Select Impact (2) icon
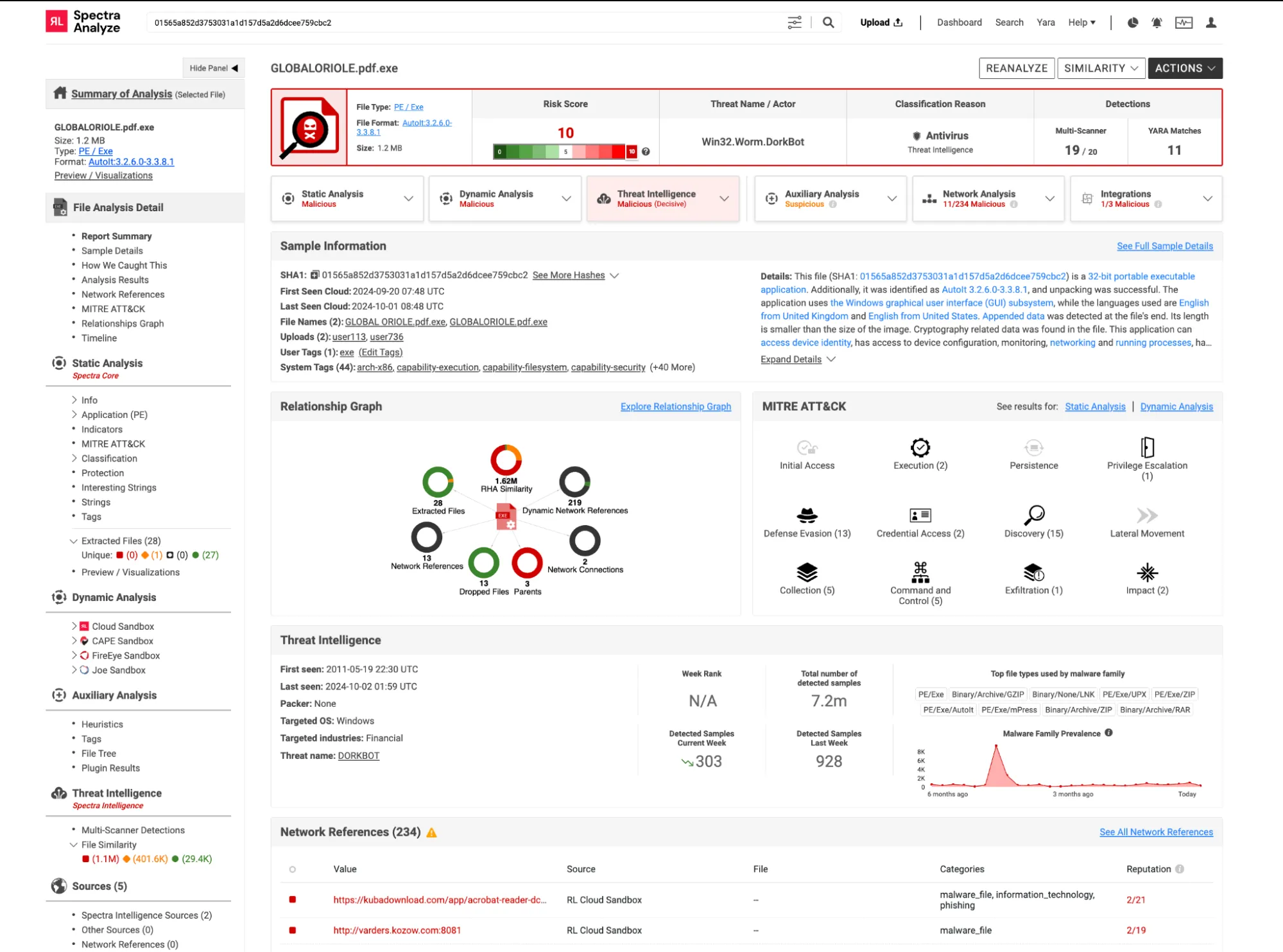 coord(1147,572)
